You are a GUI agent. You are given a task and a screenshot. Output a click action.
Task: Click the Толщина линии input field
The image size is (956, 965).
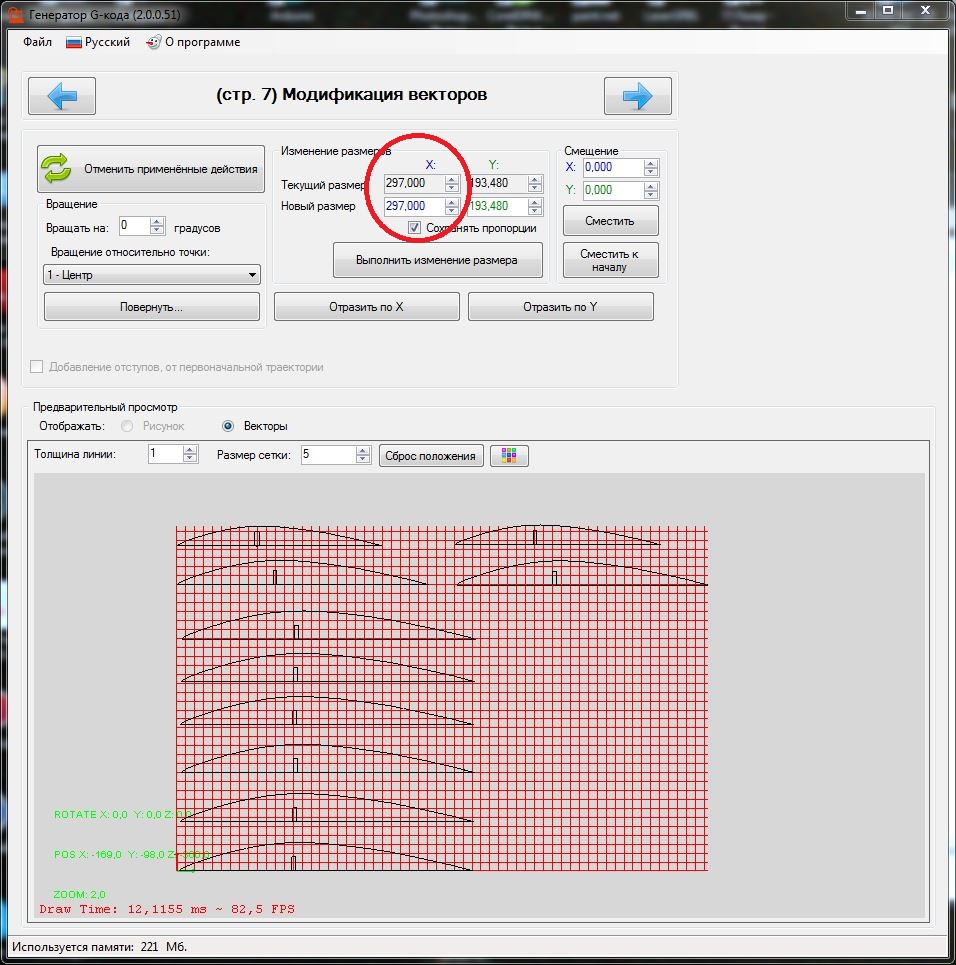[x=166, y=454]
